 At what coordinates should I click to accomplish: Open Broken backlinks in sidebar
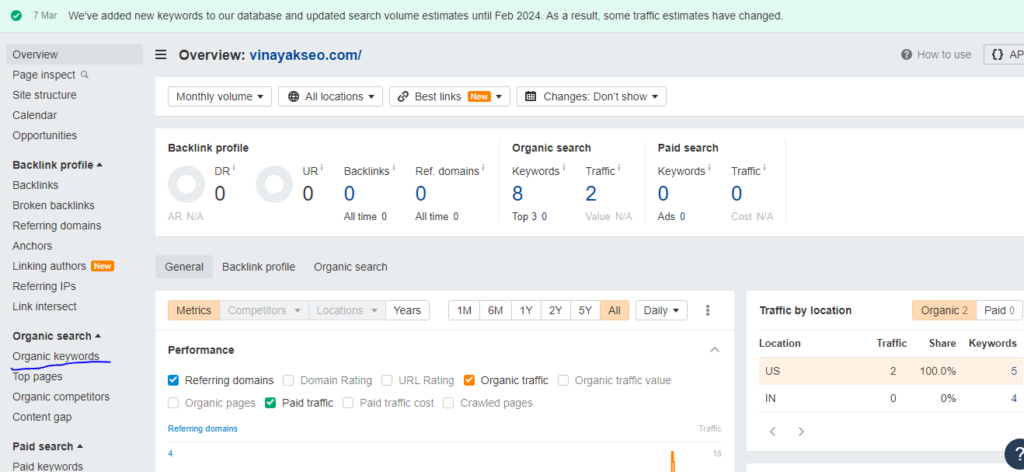(x=54, y=206)
